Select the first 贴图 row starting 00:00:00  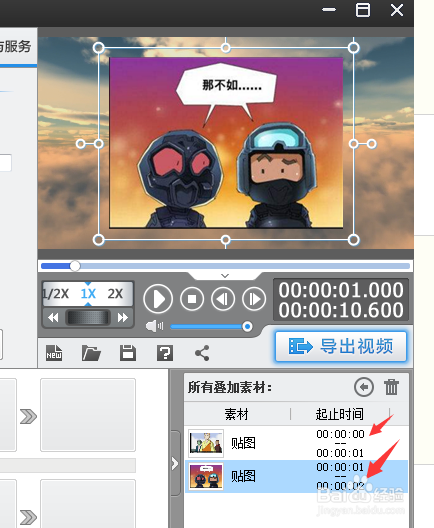[296, 443]
